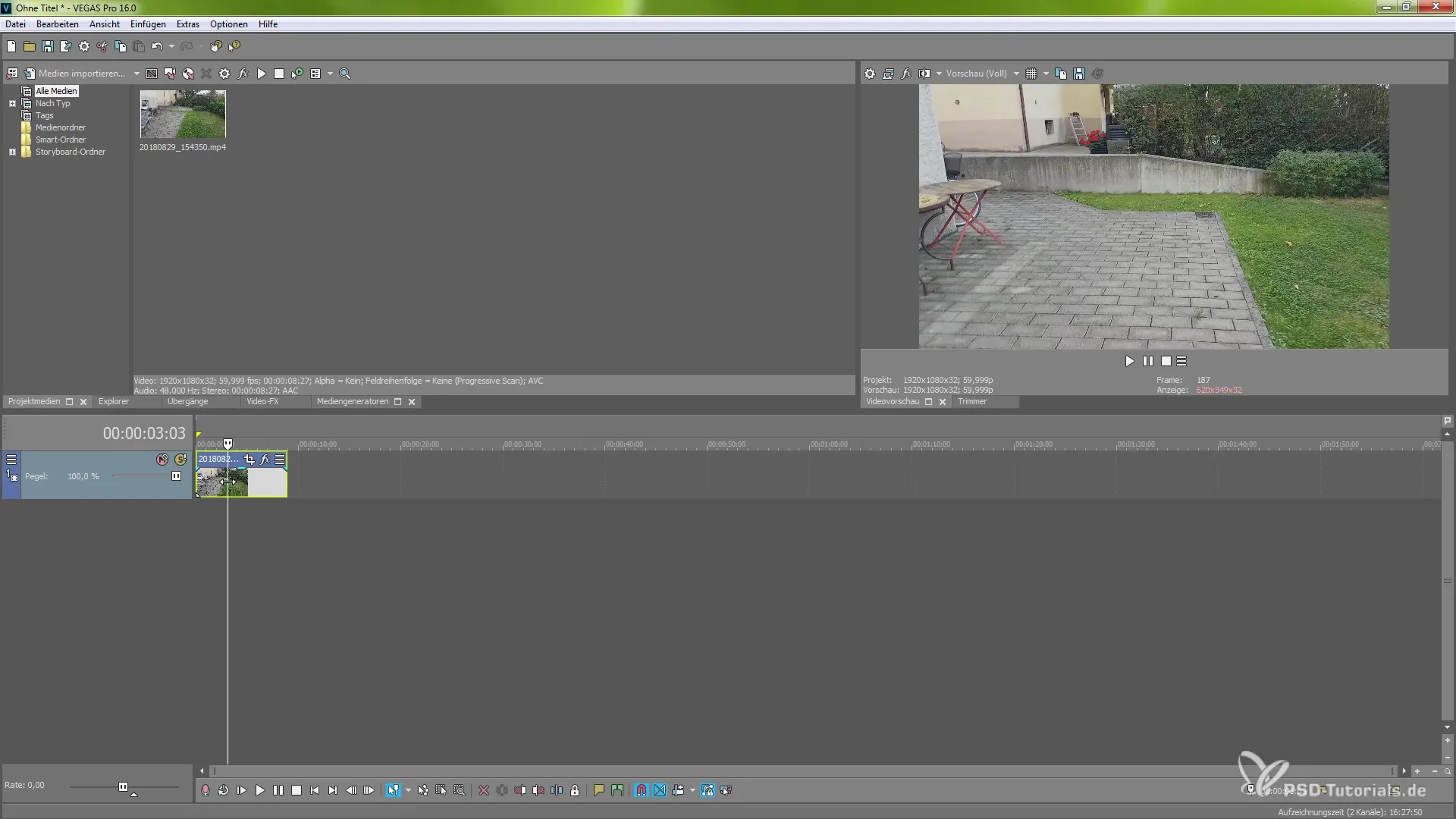The height and width of the screenshot is (819, 1456).
Task: Cut selection with the scissors icon
Action: tap(102, 46)
